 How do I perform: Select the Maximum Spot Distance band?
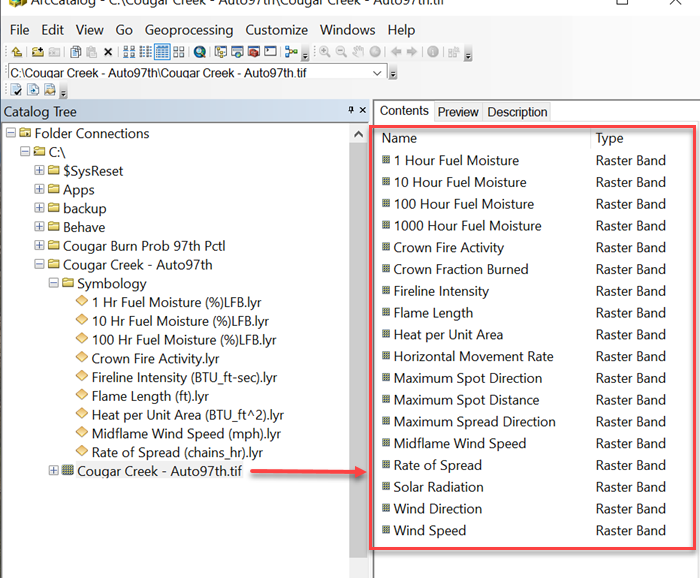(x=466, y=400)
